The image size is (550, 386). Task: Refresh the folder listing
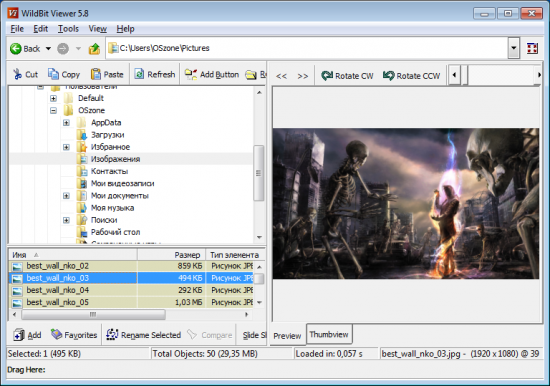[x=155, y=74]
